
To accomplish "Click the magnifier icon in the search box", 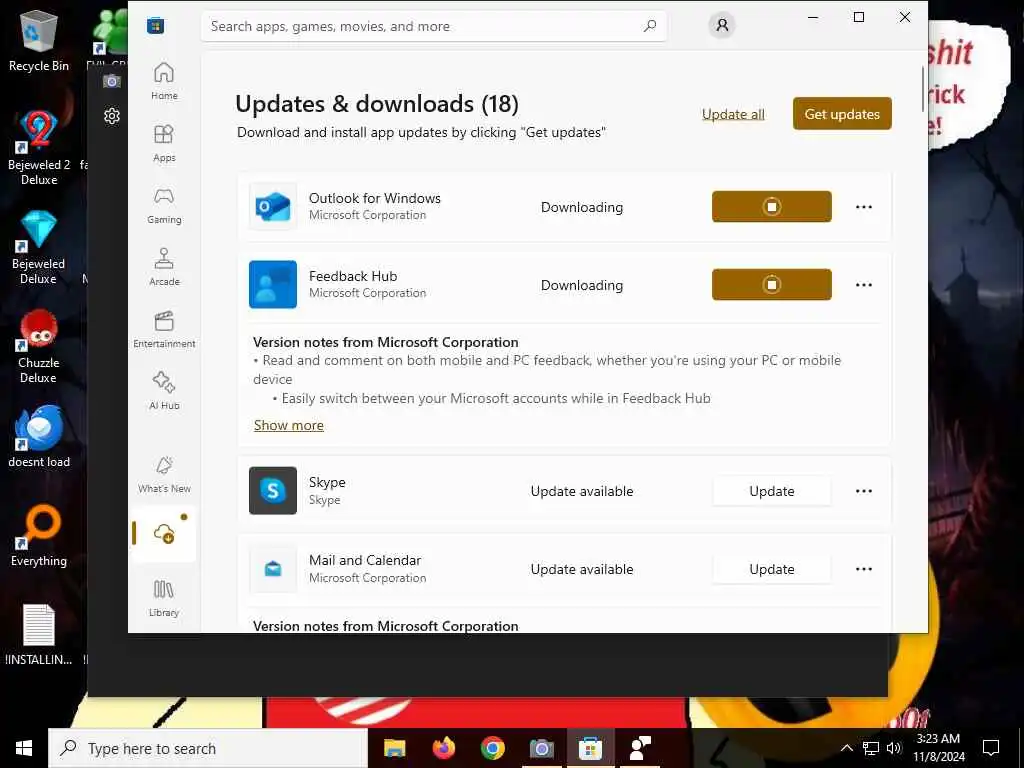I will [650, 26].
